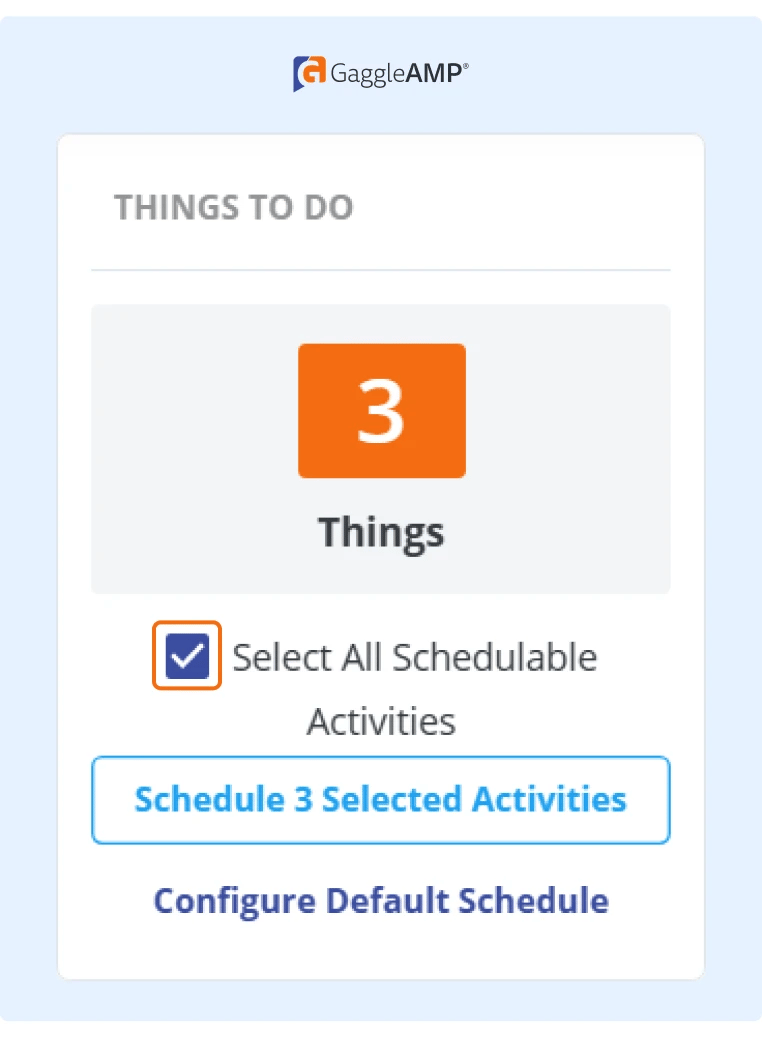Screen dimensions: 762x1038
Task: Click the THINGS TO DO heading
Action: [x=234, y=208]
